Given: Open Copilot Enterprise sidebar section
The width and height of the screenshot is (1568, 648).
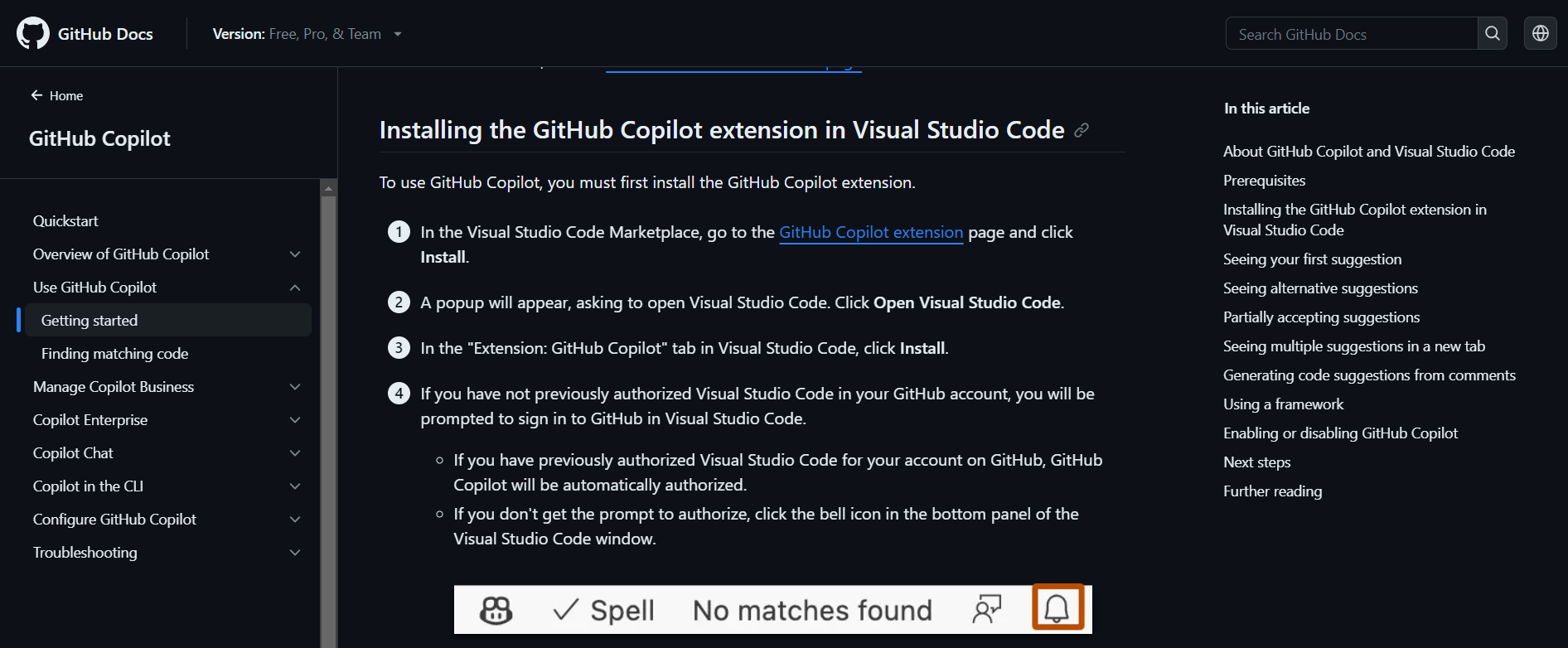Looking at the screenshot, I should tap(90, 420).
